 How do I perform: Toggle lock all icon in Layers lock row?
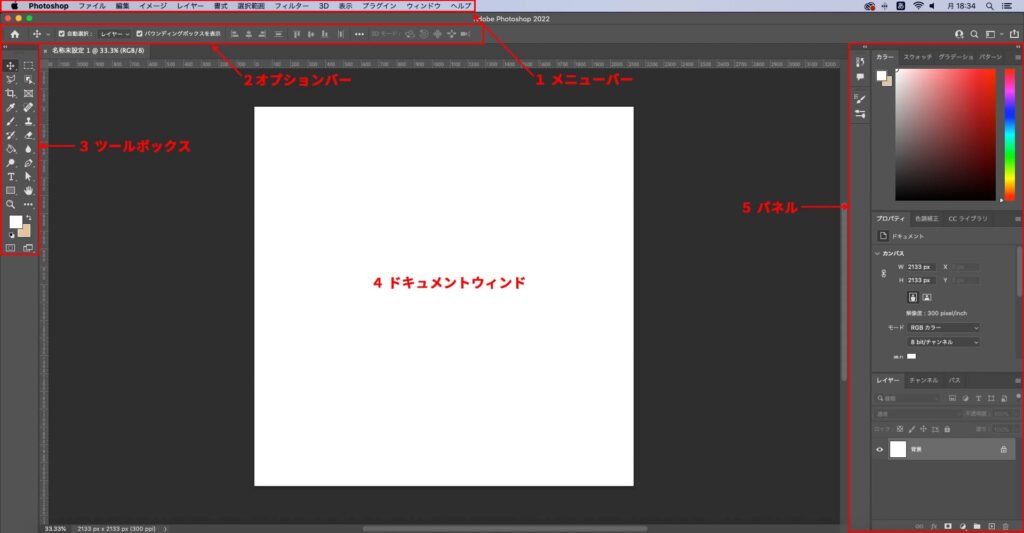(x=947, y=429)
